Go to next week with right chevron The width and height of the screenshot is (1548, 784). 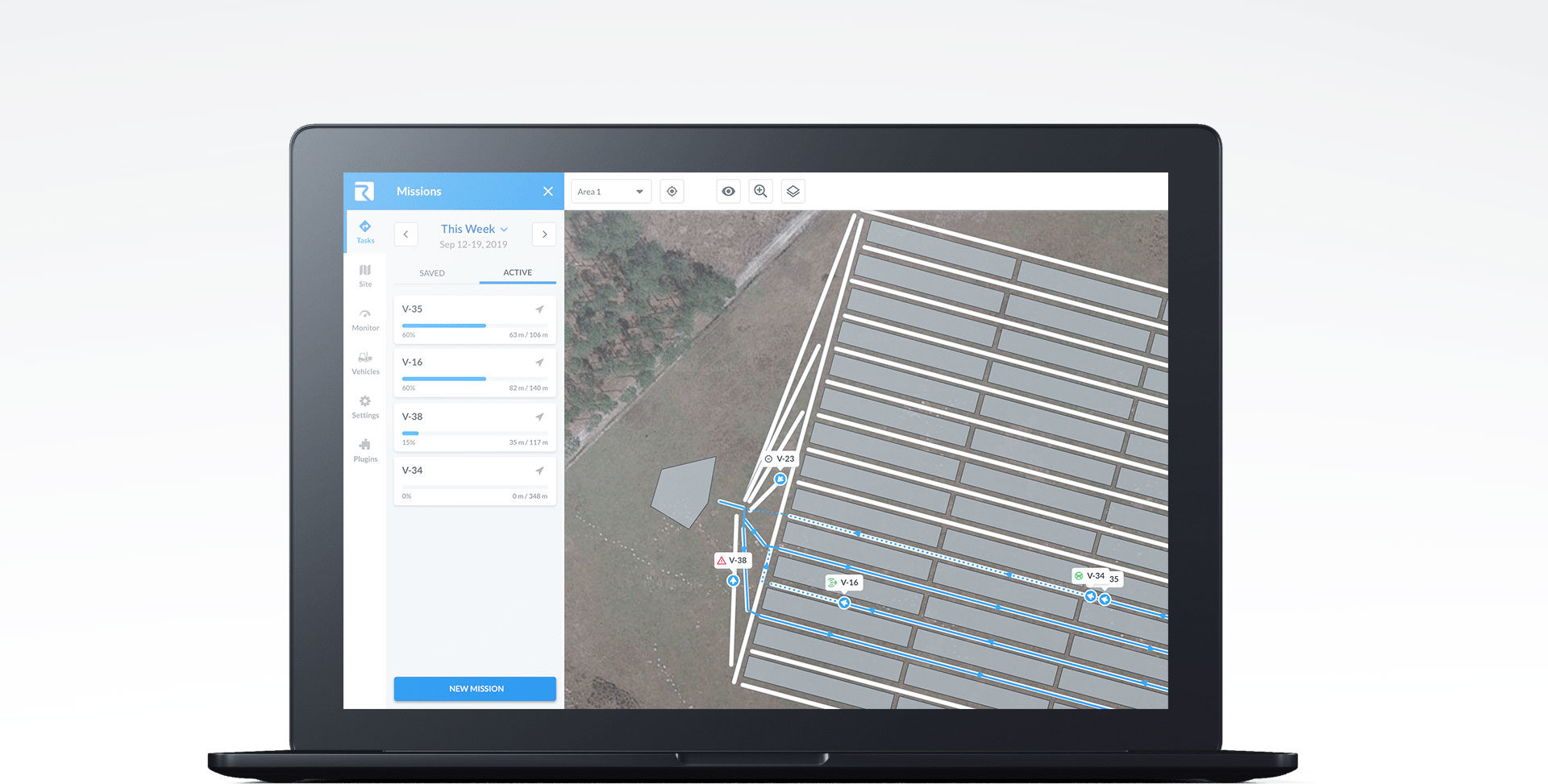pos(544,234)
